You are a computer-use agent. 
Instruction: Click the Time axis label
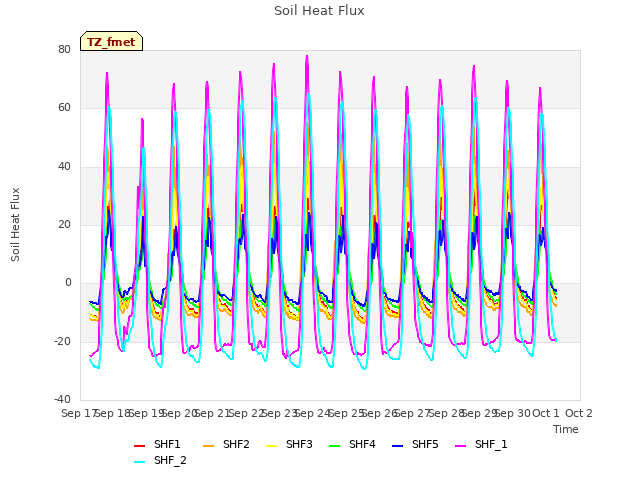[566, 429]
